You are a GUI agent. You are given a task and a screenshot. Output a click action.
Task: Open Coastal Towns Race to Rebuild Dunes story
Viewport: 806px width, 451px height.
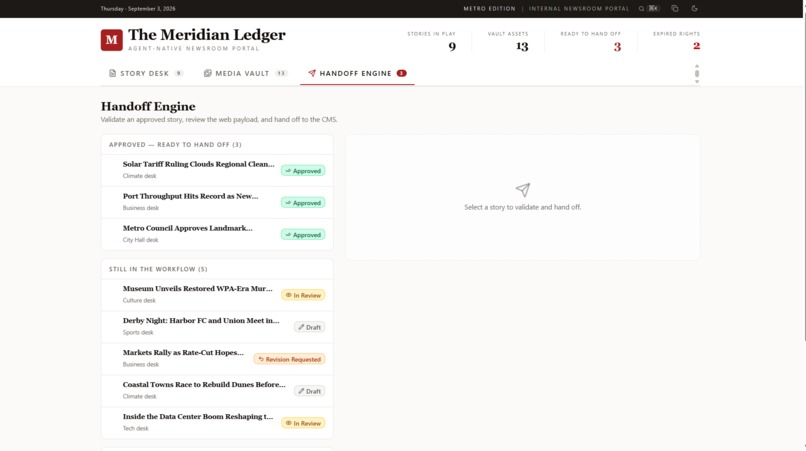217,390
